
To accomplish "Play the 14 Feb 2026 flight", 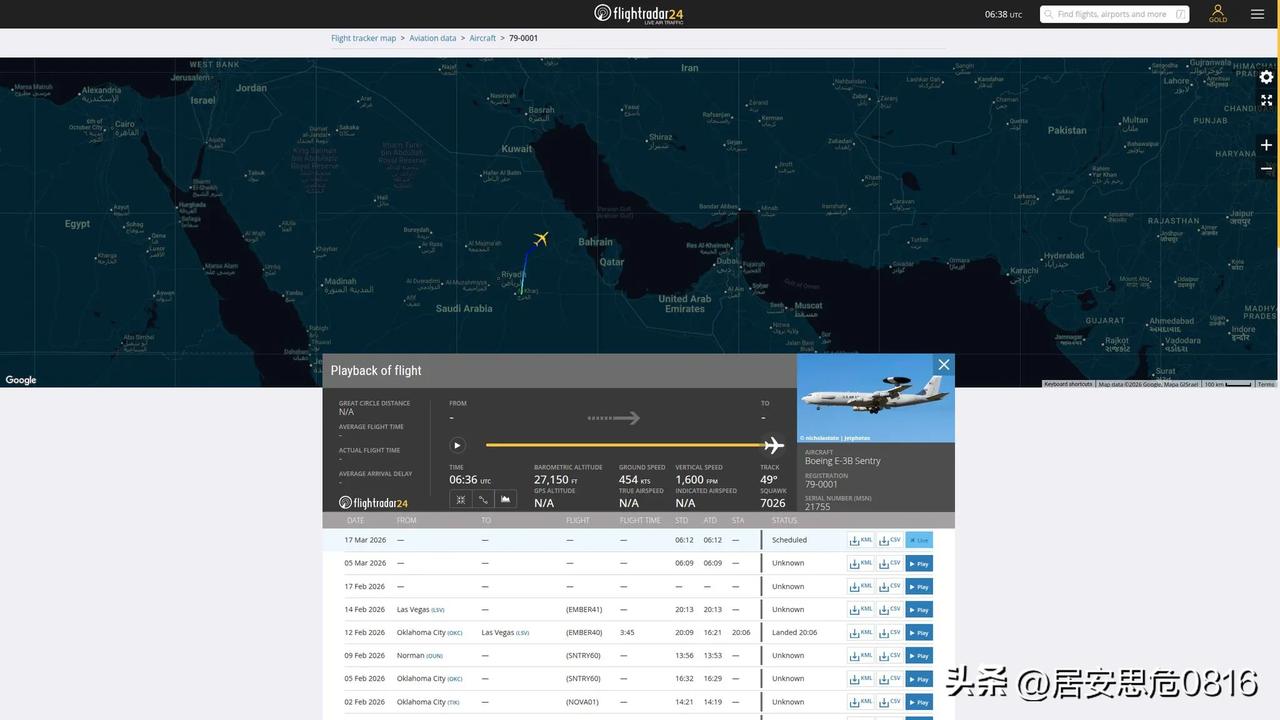I will 919,609.
